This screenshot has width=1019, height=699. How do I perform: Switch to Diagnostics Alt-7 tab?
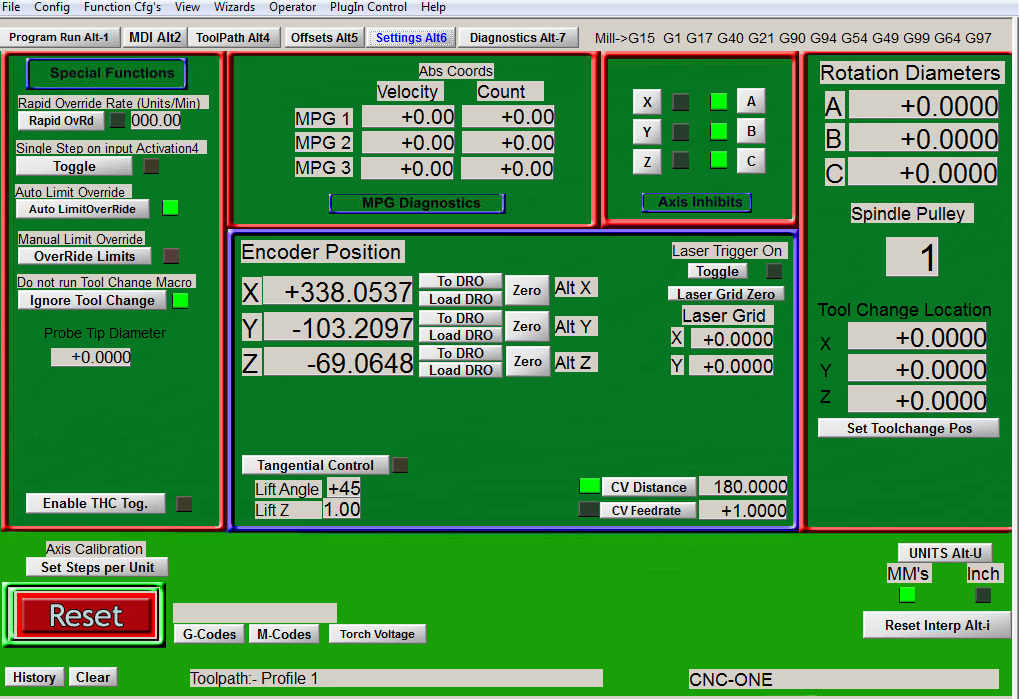(x=518, y=37)
